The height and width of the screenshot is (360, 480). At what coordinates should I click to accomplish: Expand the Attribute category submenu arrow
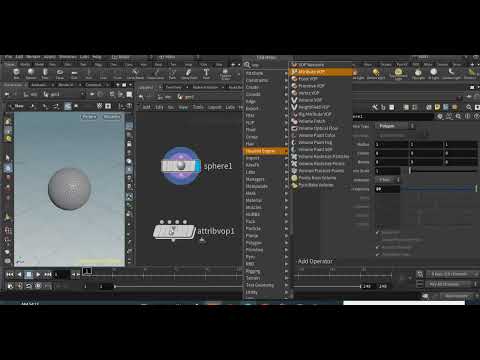286,73
